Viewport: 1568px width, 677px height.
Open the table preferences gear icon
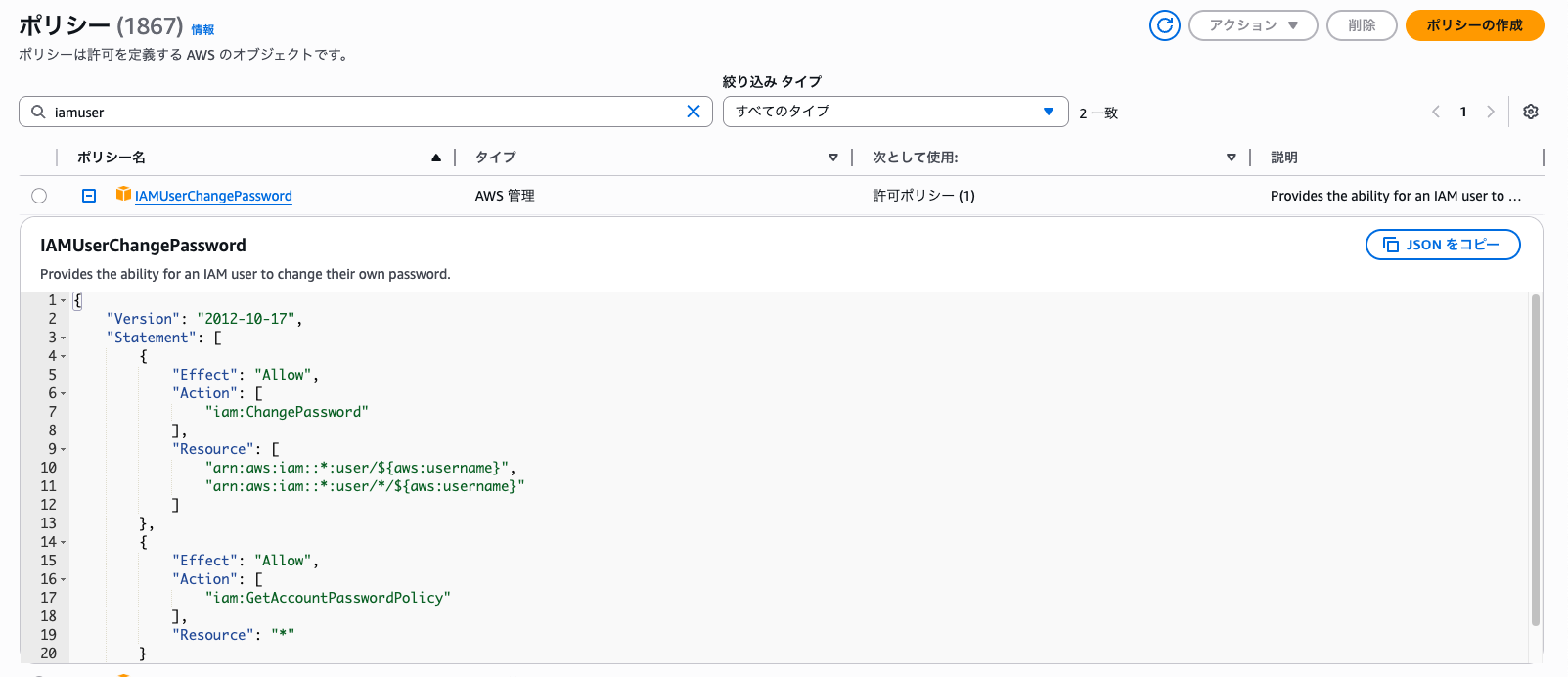(x=1531, y=112)
